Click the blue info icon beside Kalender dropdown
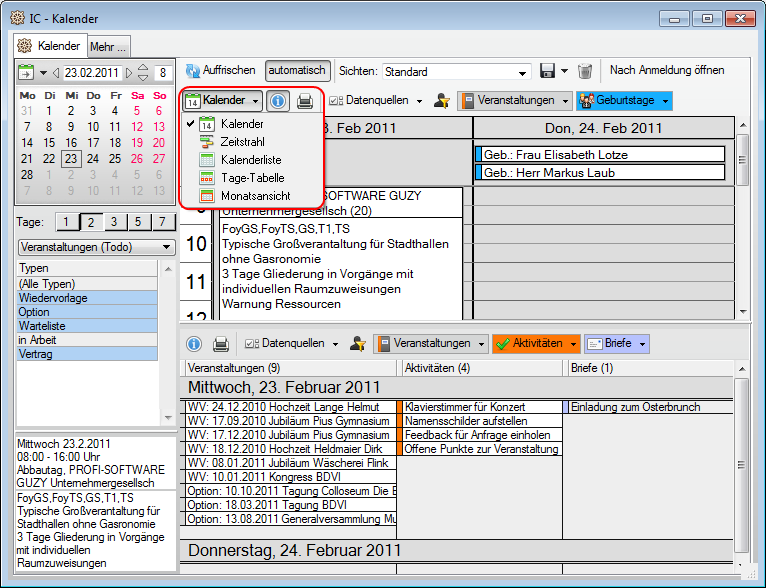 click(x=279, y=101)
